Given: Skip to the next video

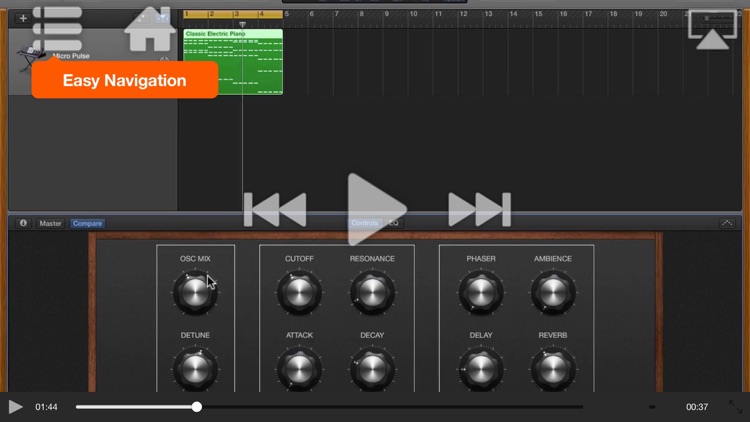Looking at the screenshot, I should coord(480,210).
